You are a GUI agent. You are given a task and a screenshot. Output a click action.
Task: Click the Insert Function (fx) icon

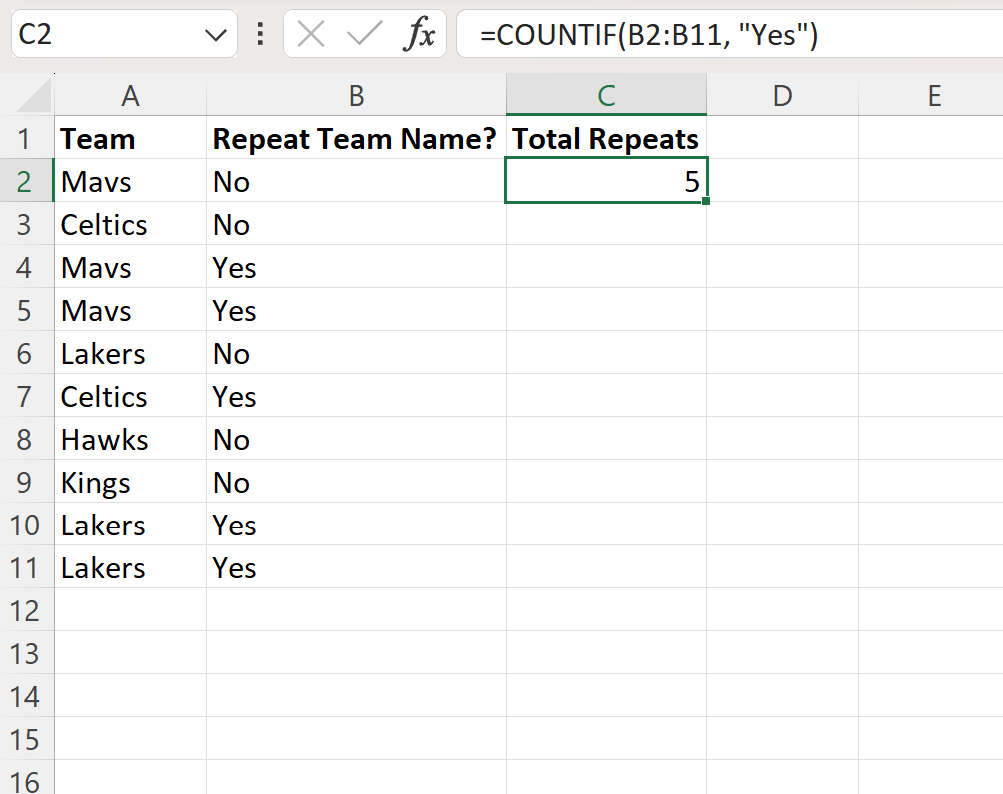pos(422,34)
